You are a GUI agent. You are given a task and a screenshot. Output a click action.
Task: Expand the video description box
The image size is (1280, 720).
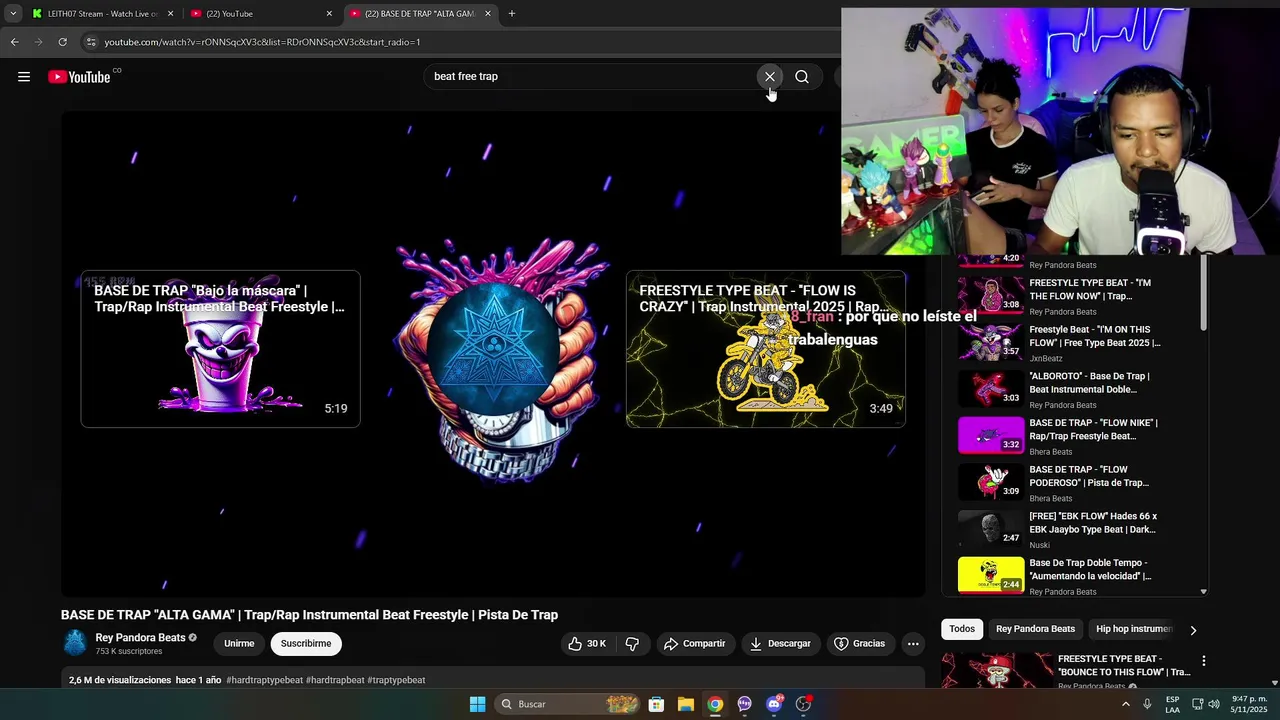[493, 680]
